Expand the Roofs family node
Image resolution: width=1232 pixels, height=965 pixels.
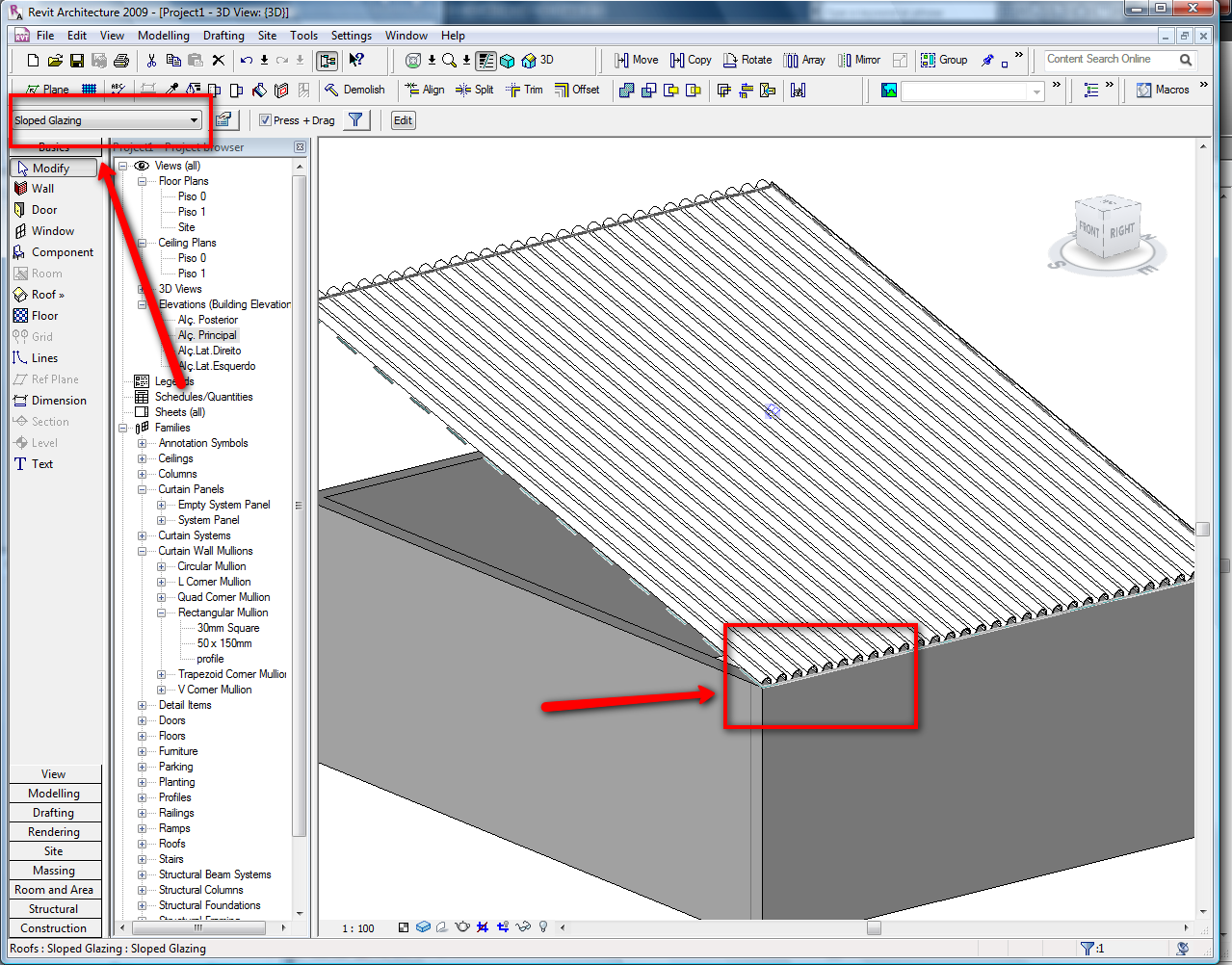tap(142, 844)
